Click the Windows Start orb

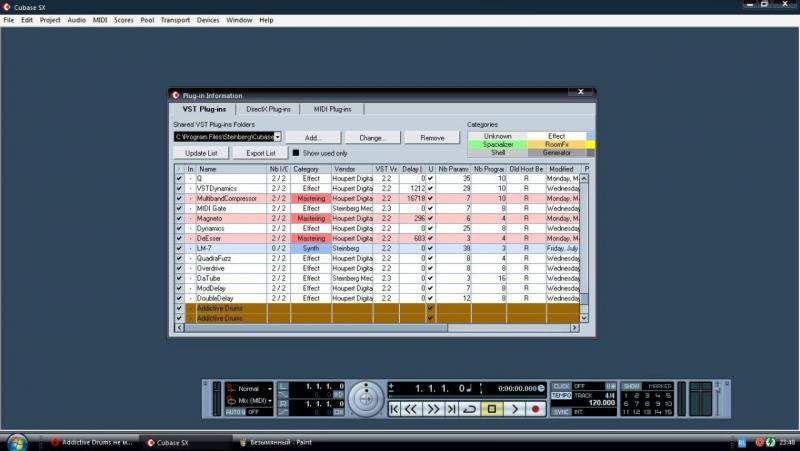pyautogui.click(x=17, y=442)
